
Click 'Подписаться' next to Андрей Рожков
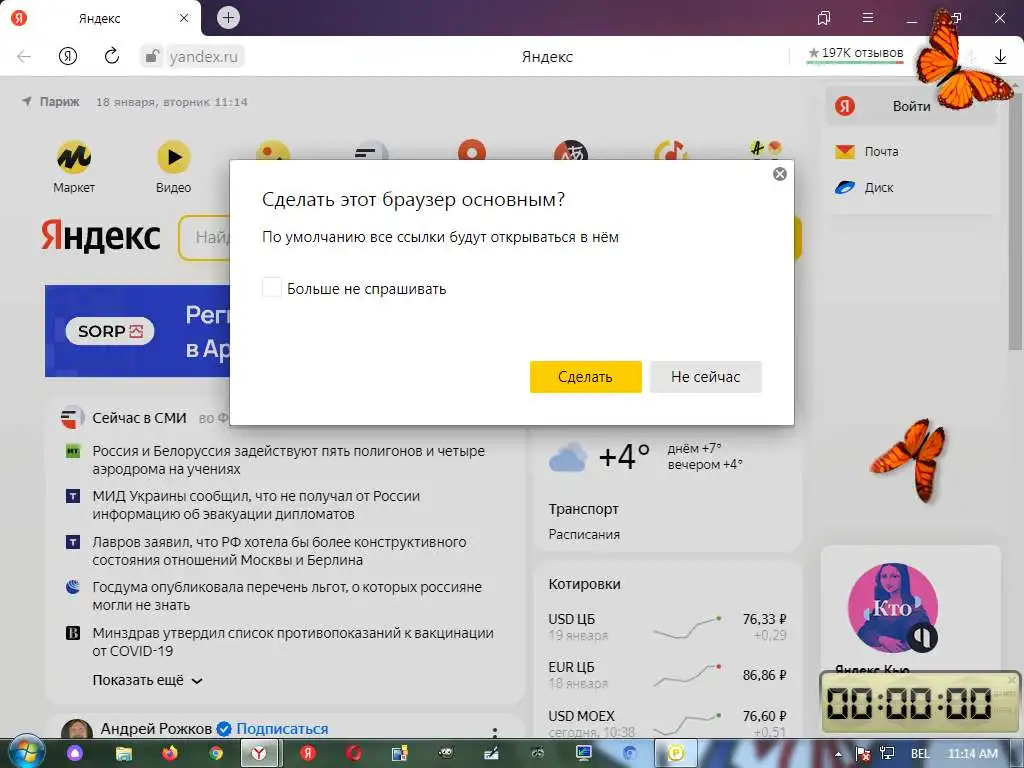[282, 728]
